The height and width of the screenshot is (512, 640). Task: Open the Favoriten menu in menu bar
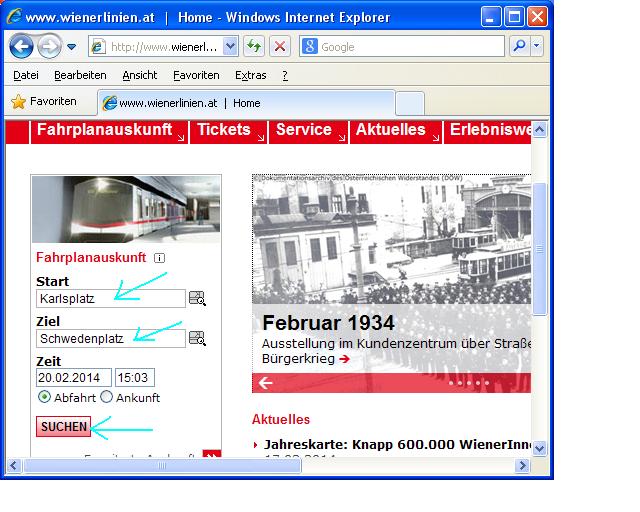point(196,75)
